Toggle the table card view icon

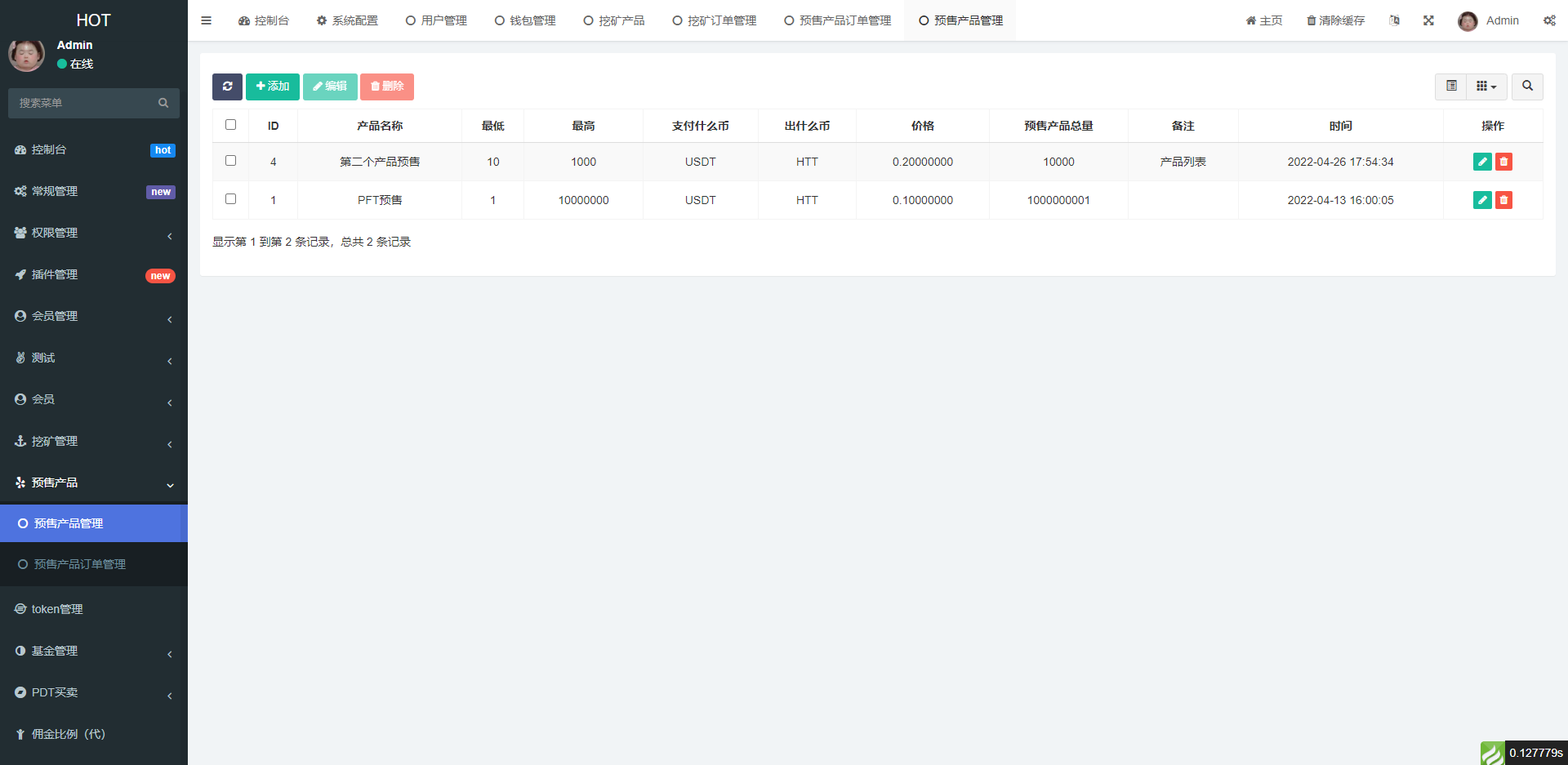pyautogui.click(x=1451, y=87)
